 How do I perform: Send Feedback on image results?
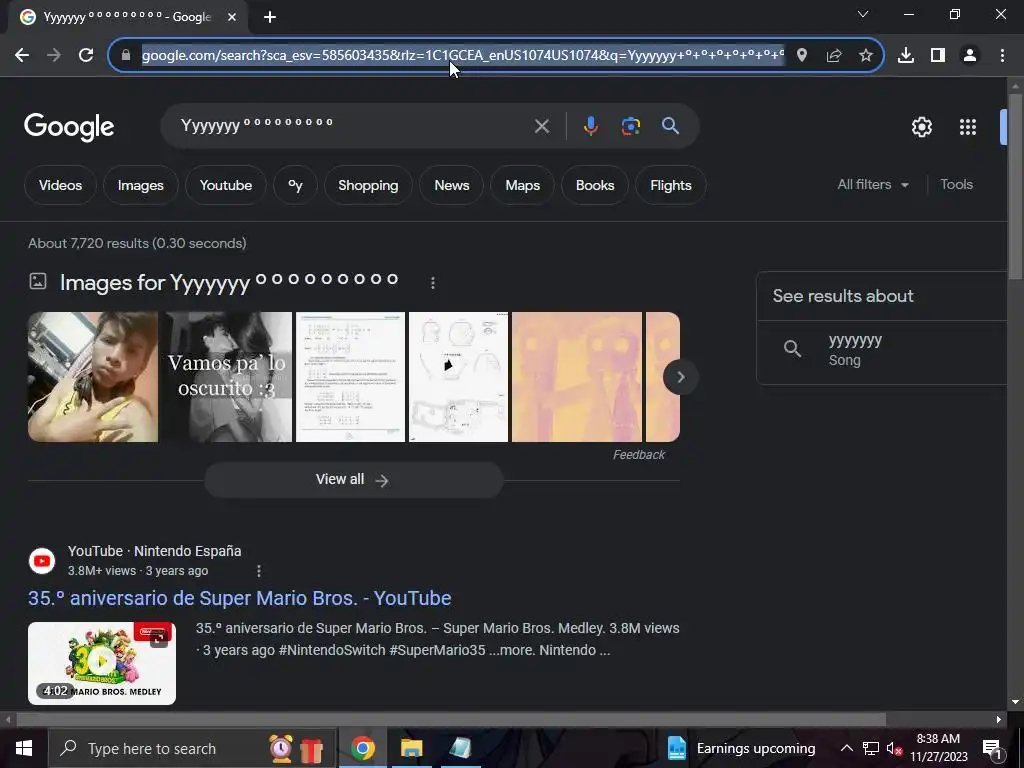tap(639, 455)
